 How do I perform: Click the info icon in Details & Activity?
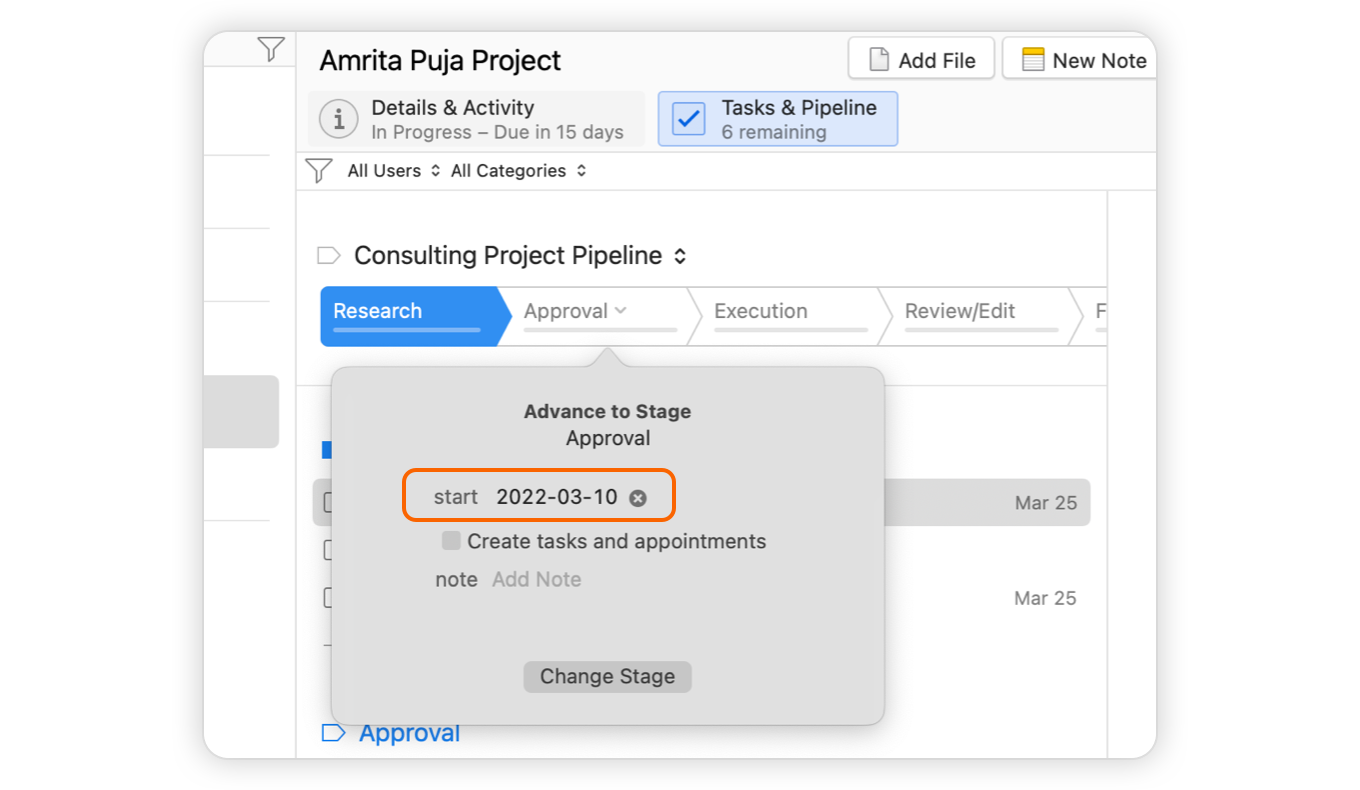(x=339, y=120)
